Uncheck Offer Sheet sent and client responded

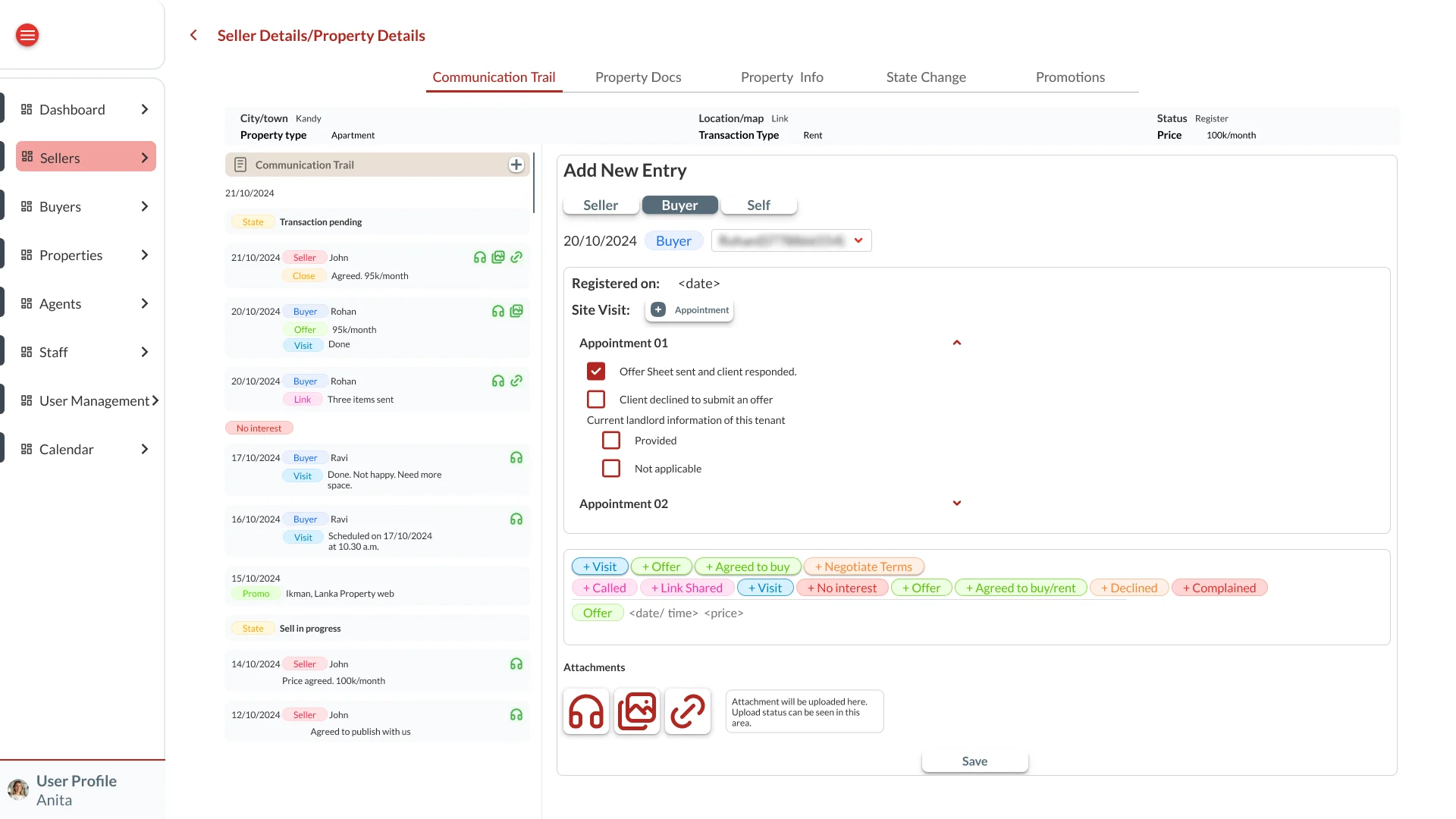point(596,372)
